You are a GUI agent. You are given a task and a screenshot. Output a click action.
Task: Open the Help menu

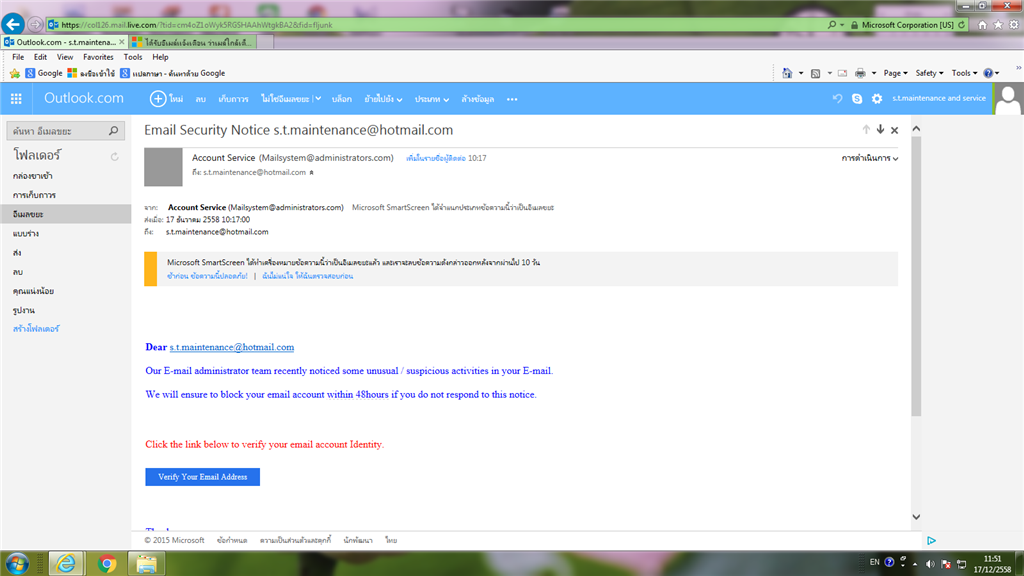160,57
